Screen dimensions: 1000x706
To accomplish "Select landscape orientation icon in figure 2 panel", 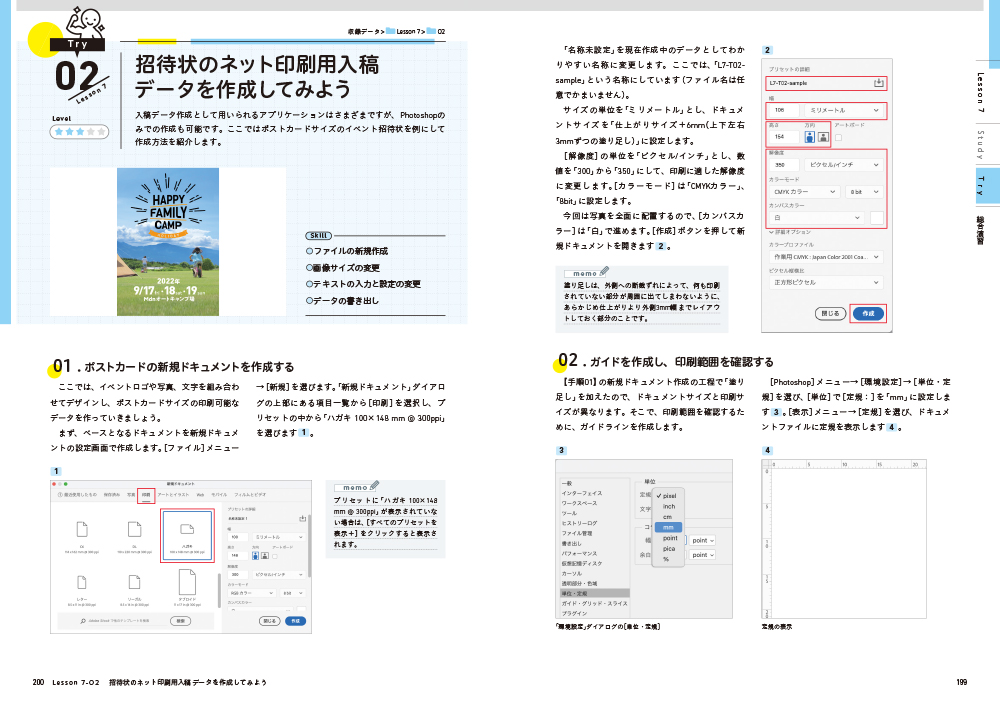I will tap(823, 137).
